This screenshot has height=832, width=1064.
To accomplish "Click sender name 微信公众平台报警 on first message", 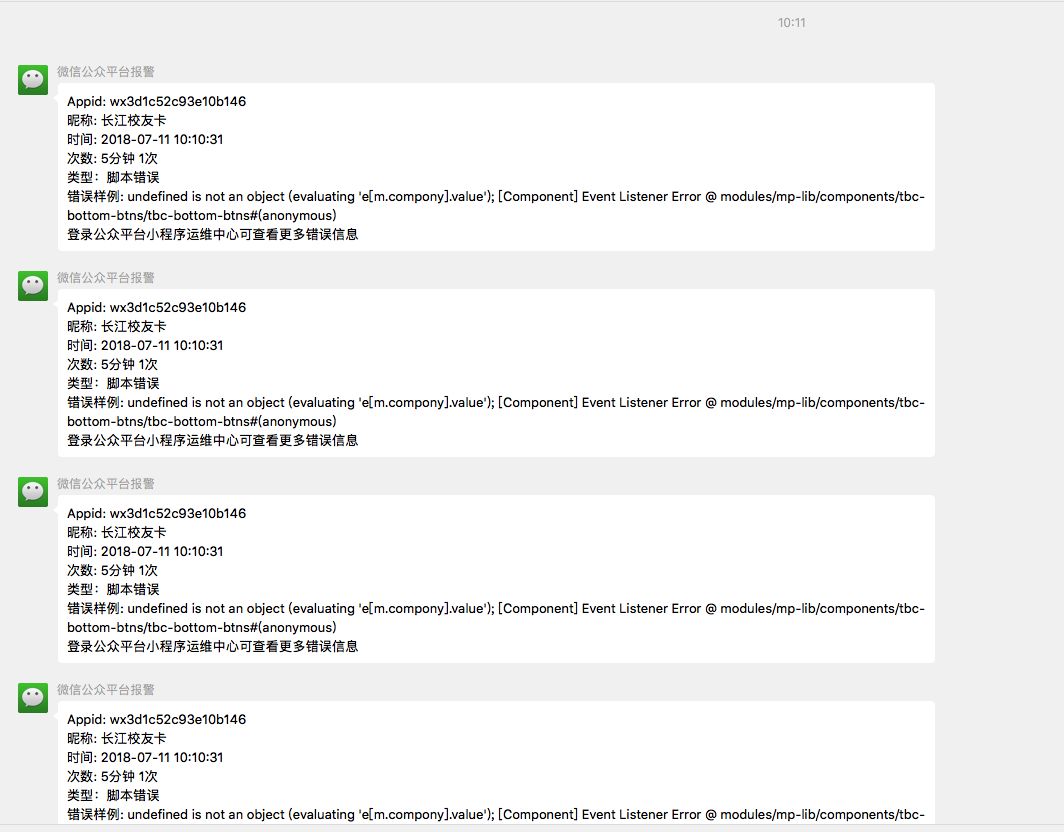I will (106, 71).
